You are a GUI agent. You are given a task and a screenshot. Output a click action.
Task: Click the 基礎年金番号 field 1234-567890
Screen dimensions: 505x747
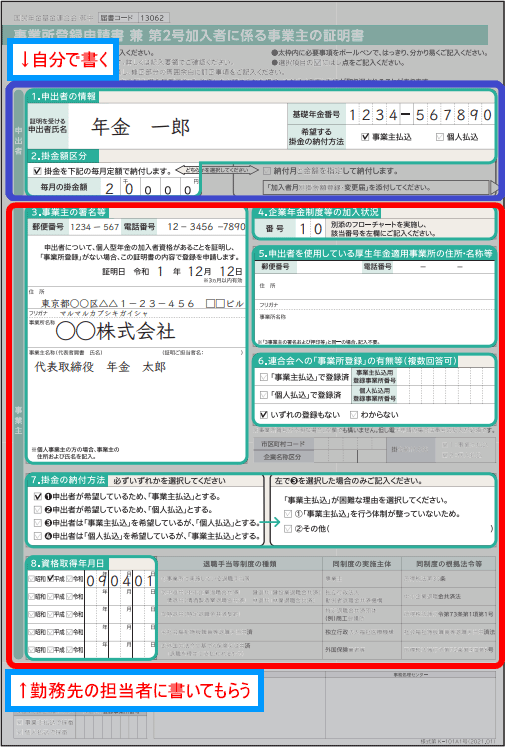(x=420, y=115)
